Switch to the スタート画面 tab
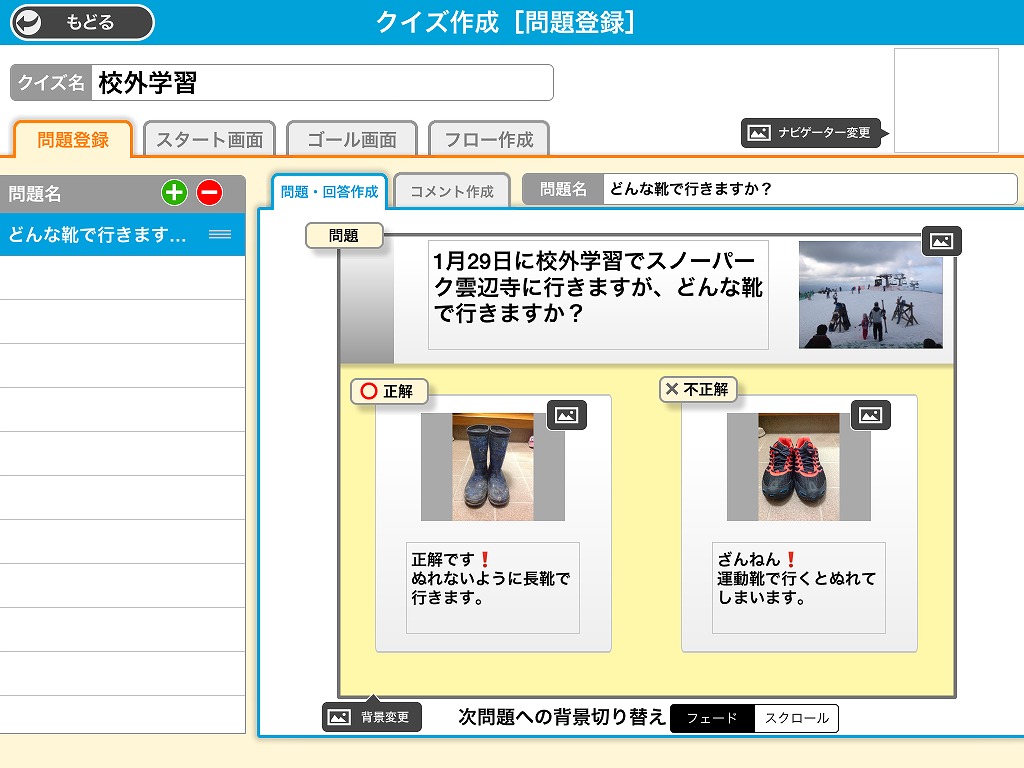This screenshot has width=1024, height=768. (x=209, y=140)
